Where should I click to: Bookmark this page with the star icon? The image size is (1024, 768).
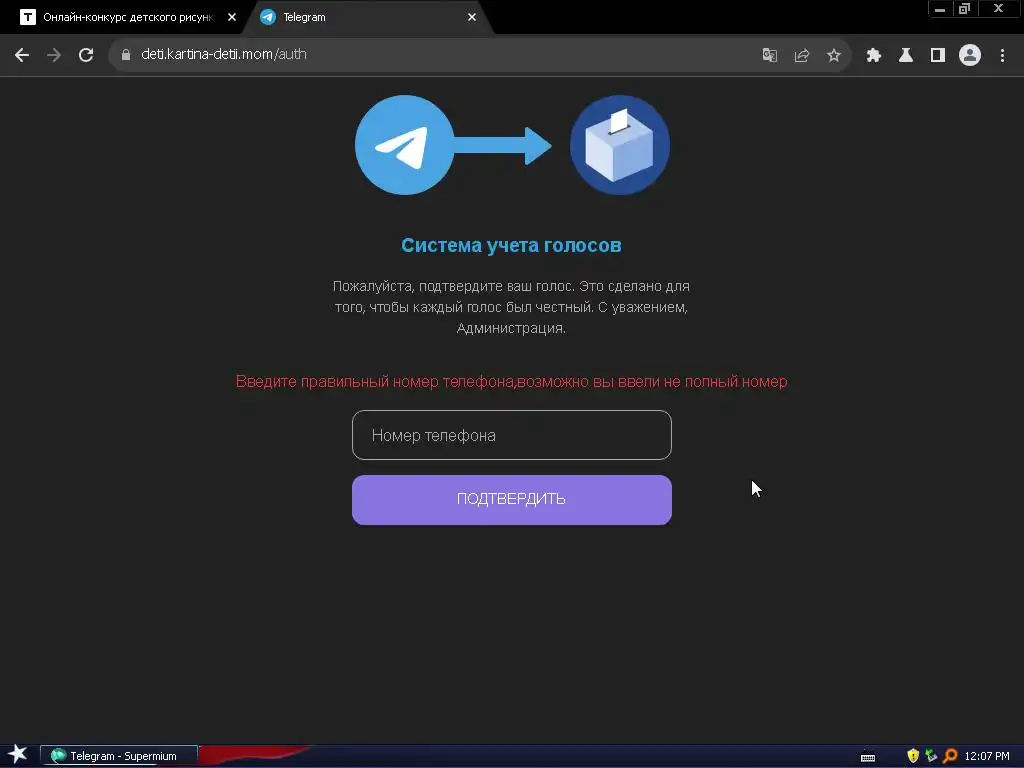coord(834,56)
